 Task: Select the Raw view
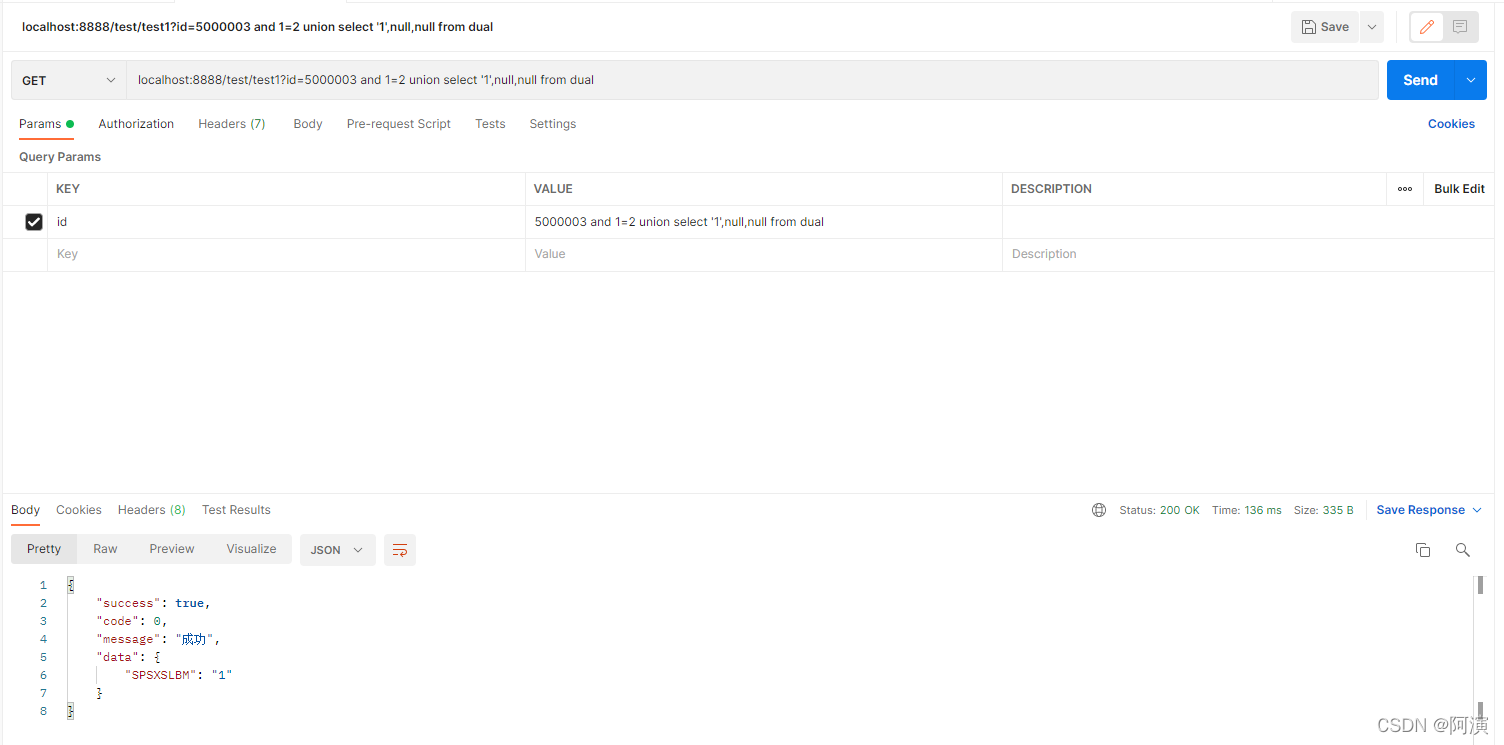[x=105, y=549]
